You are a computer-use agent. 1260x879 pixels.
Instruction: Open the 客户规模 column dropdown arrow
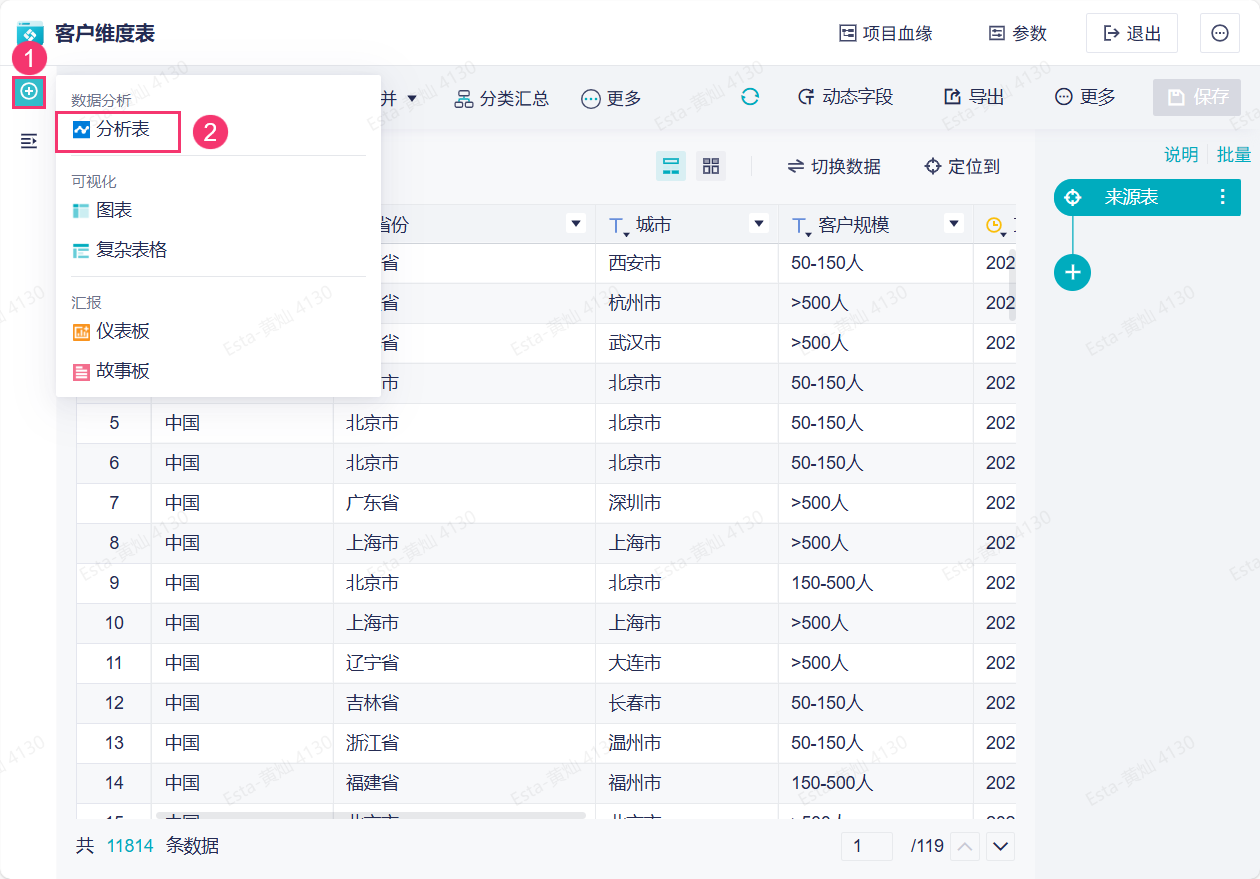pyautogui.click(x=954, y=224)
